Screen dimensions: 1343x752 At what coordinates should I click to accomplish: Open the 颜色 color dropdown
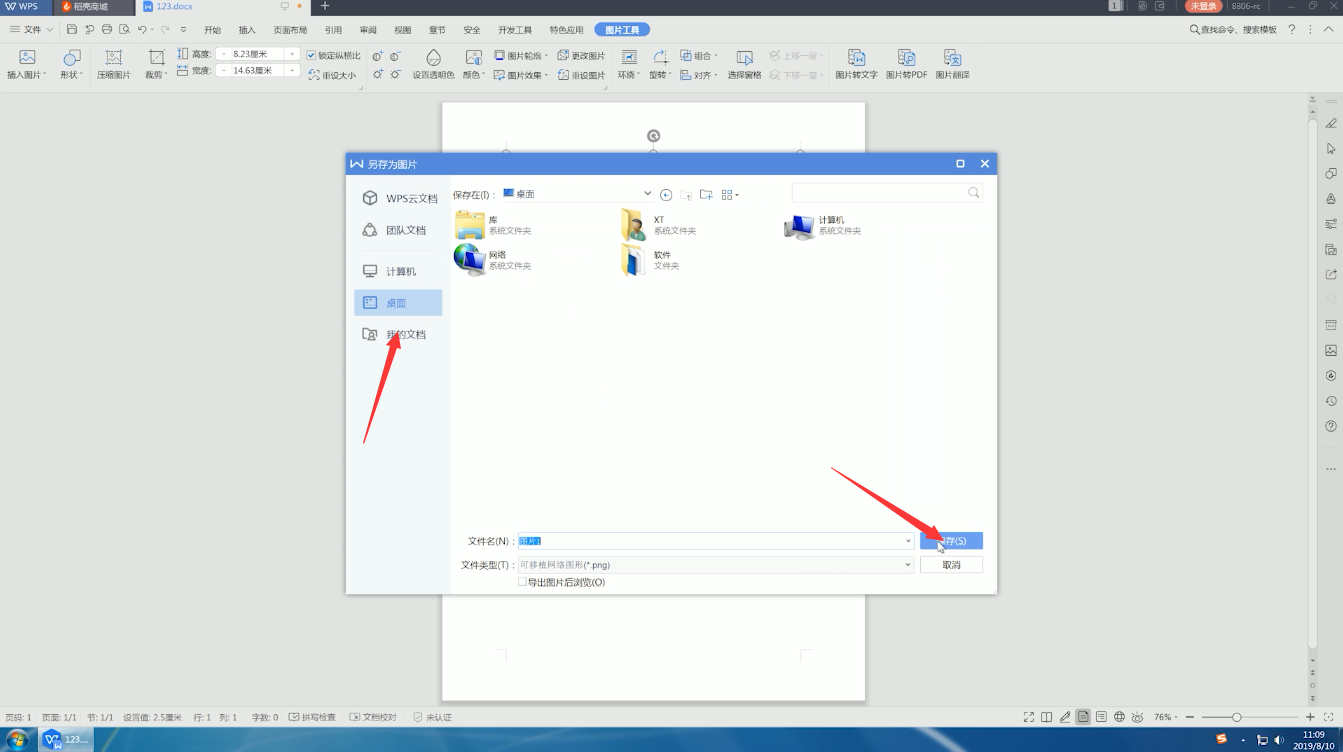coord(473,64)
